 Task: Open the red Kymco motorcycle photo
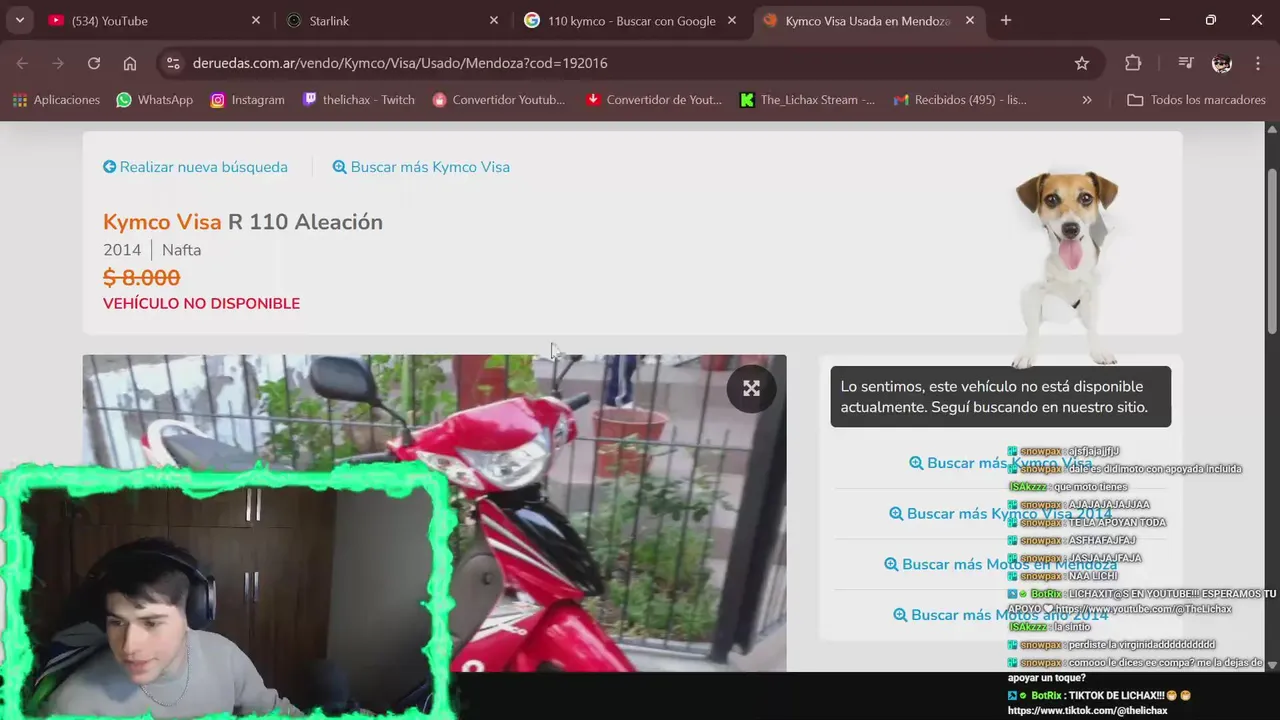[434, 513]
